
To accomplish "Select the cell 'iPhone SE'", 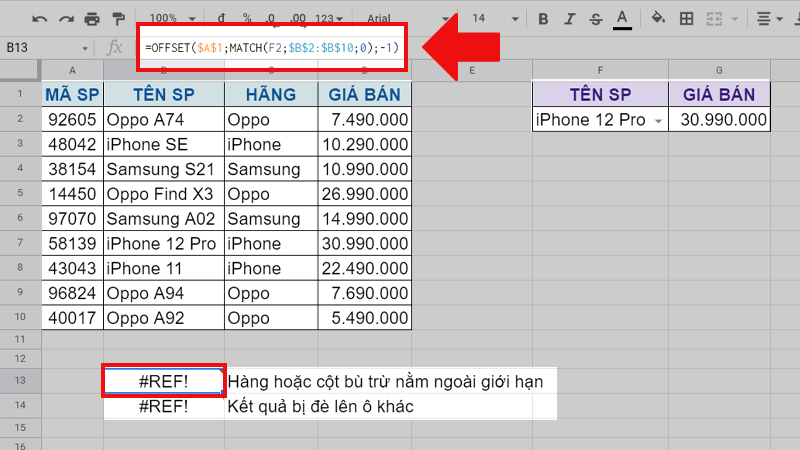I will click(164, 144).
